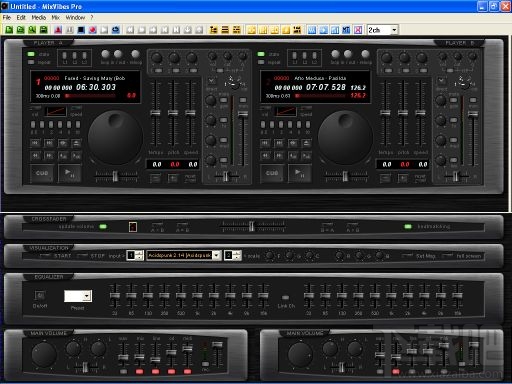Click the green magnifier search toolbar icon

(32, 30)
